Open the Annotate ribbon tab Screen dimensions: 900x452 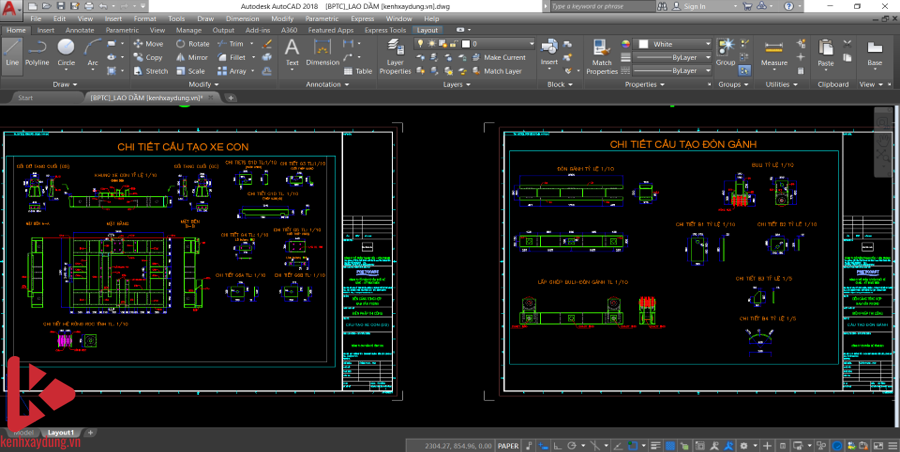coord(79,30)
